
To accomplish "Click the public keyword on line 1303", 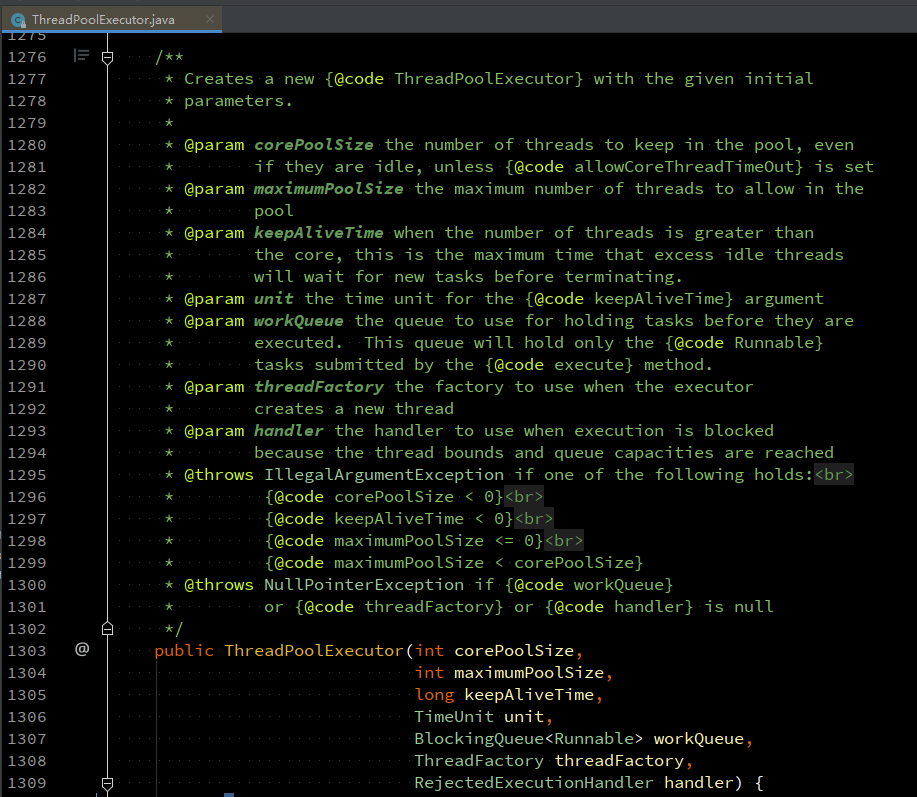I will click(184, 651).
